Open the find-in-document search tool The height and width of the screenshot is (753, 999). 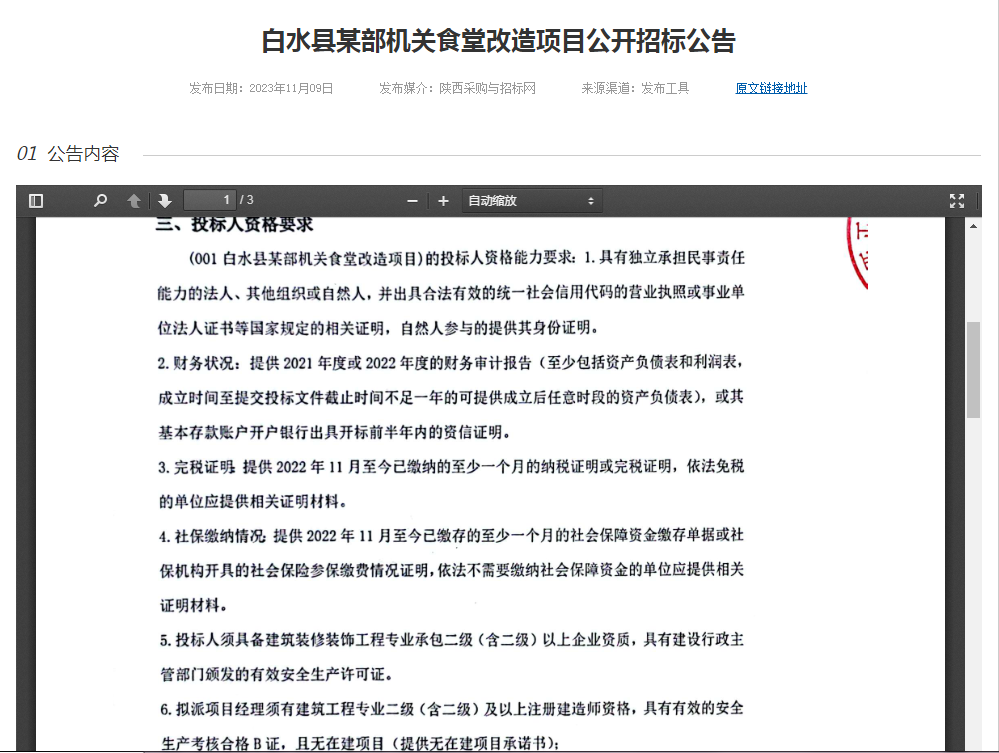(x=100, y=201)
